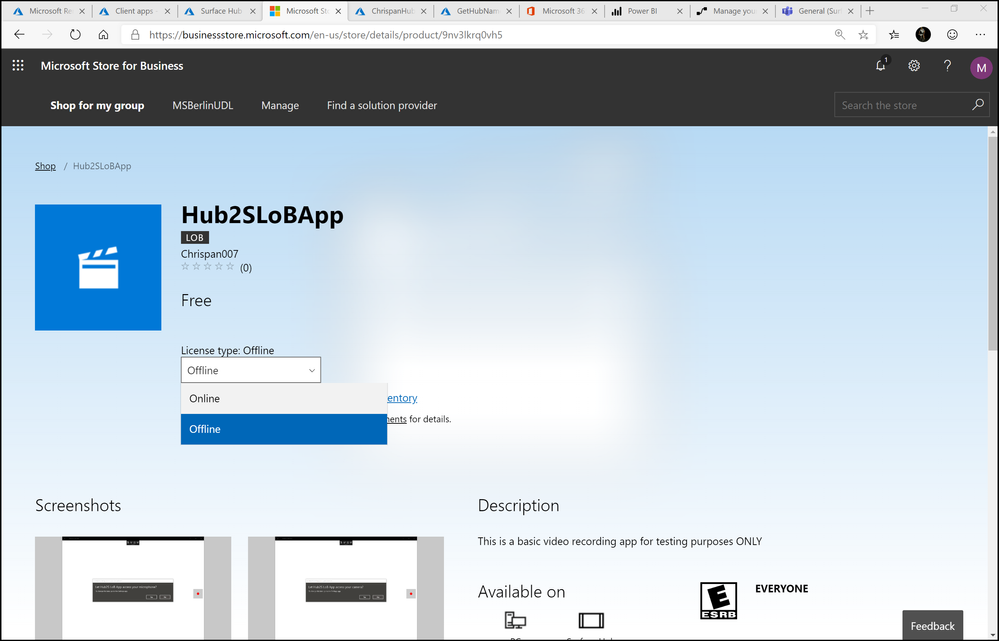This screenshot has width=999, height=641.
Task: Open the browser profile picture
Action: (923, 34)
